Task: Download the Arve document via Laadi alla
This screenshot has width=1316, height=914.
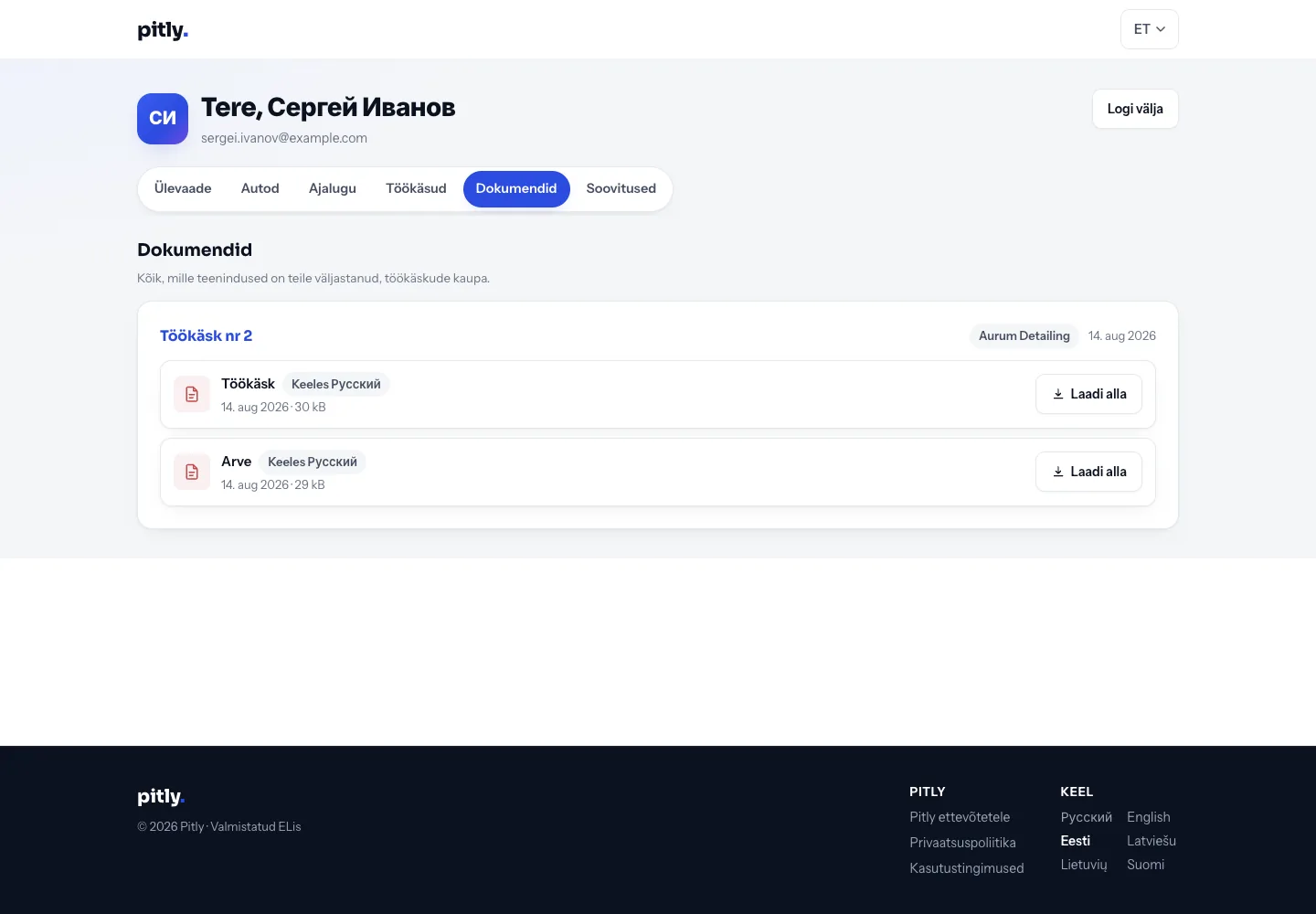Action: click(1088, 472)
